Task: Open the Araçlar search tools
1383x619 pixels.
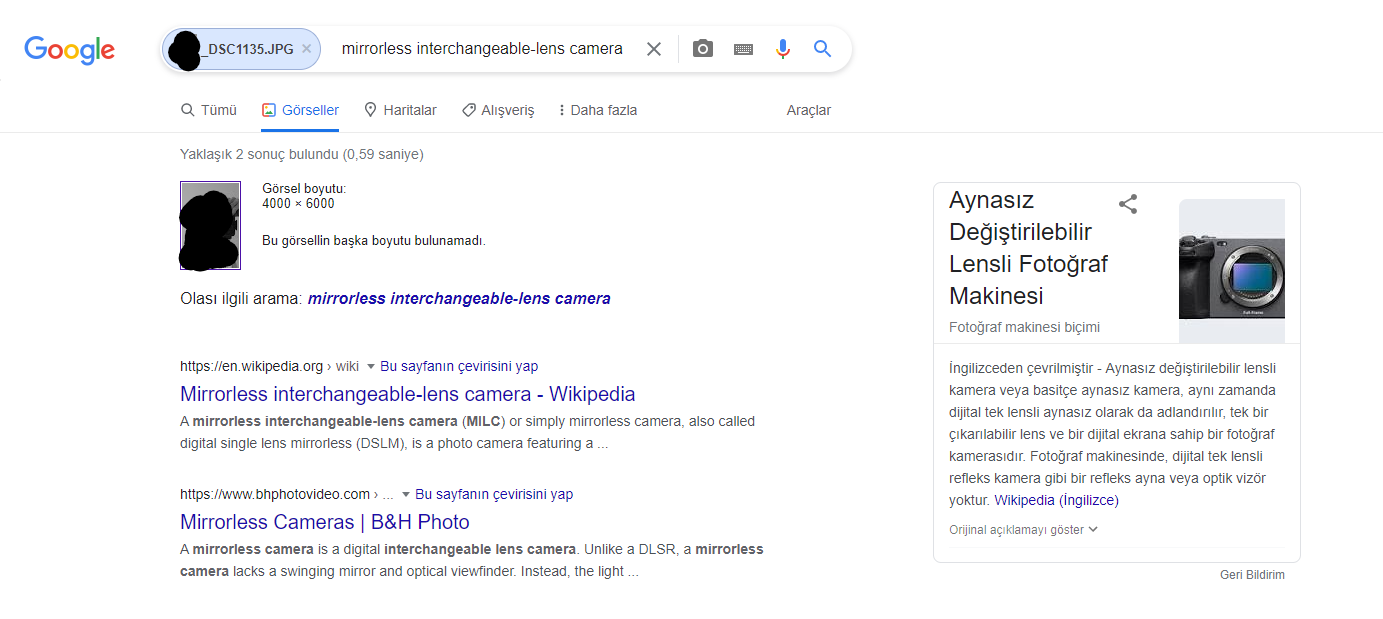Action: [x=809, y=110]
